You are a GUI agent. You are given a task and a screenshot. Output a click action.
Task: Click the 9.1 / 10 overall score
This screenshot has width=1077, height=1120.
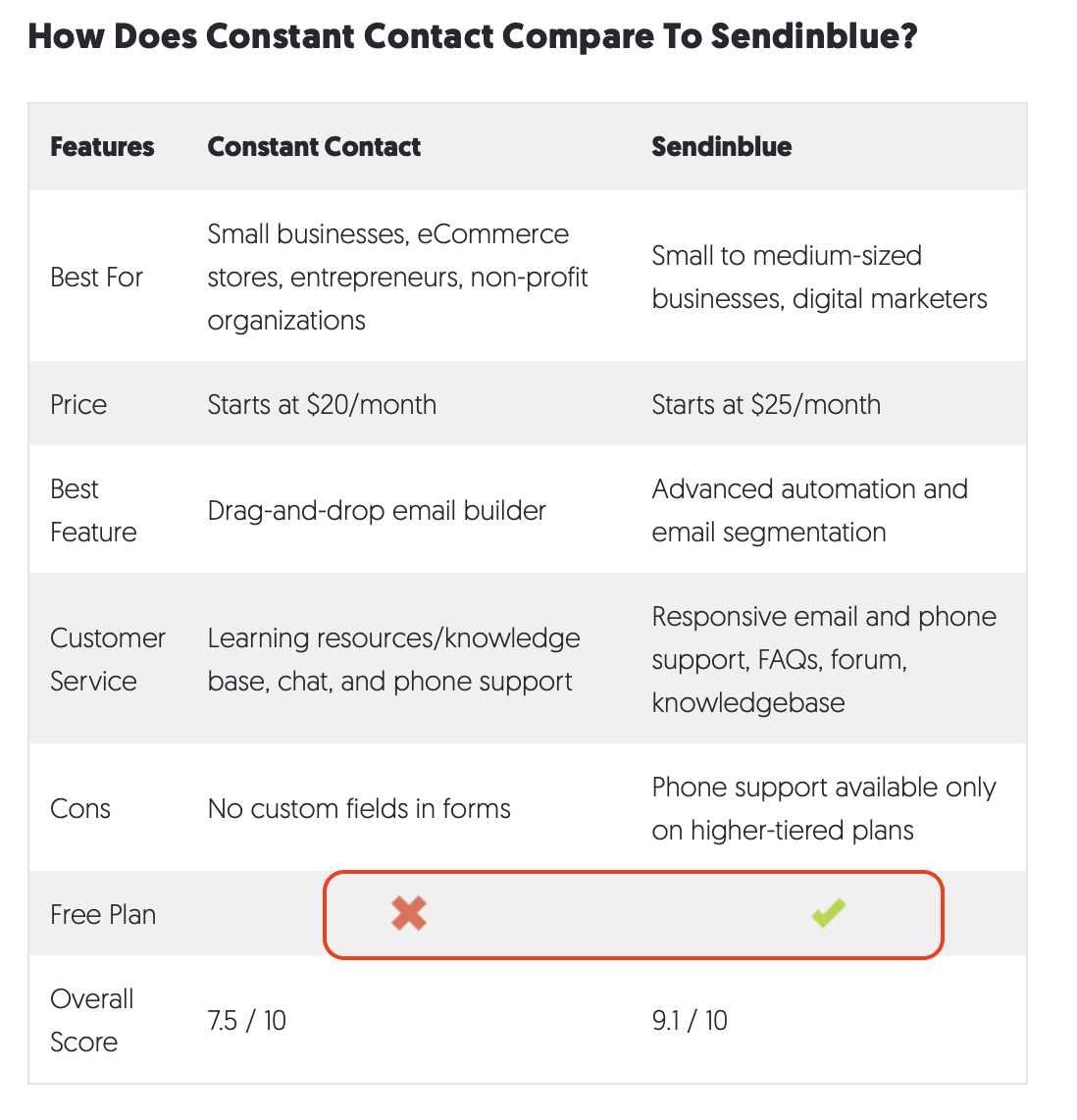tap(690, 1020)
